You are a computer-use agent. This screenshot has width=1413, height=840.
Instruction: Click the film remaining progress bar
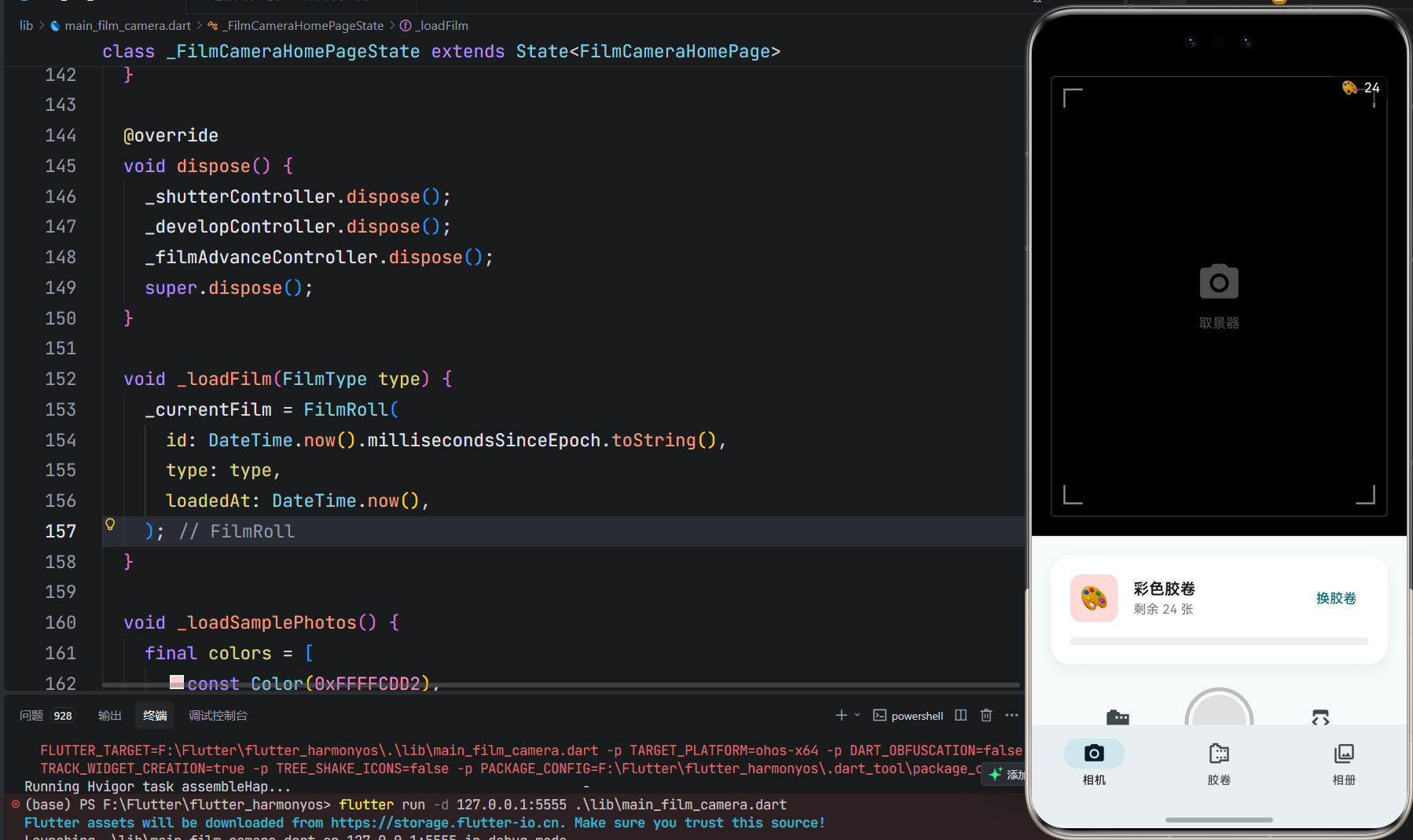click(1219, 641)
